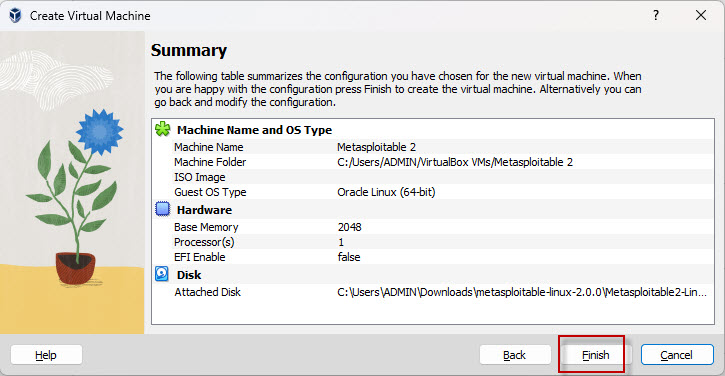The width and height of the screenshot is (725, 376).
Task: Select the Machine Name and OS Type header
Action: tap(254, 130)
